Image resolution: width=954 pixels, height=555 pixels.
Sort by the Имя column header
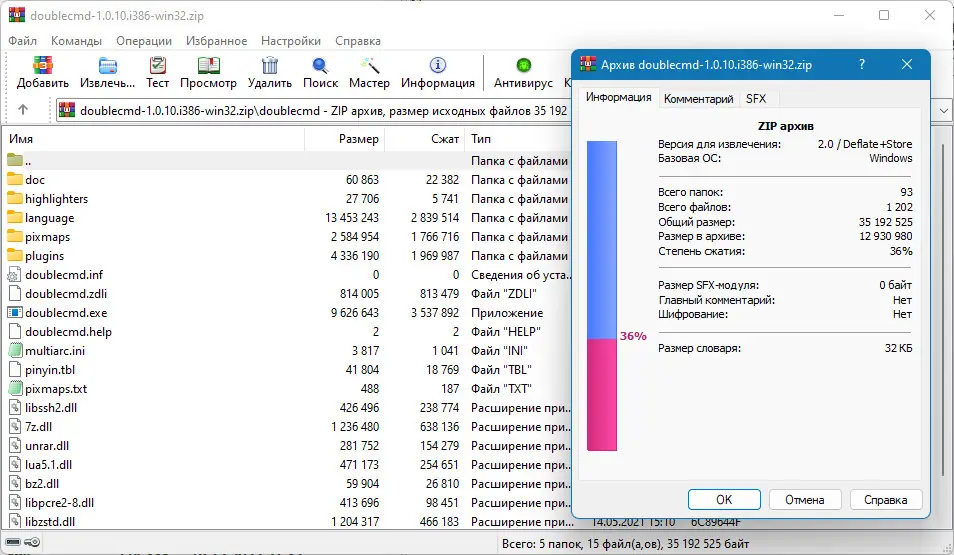pyautogui.click(x=155, y=139)
